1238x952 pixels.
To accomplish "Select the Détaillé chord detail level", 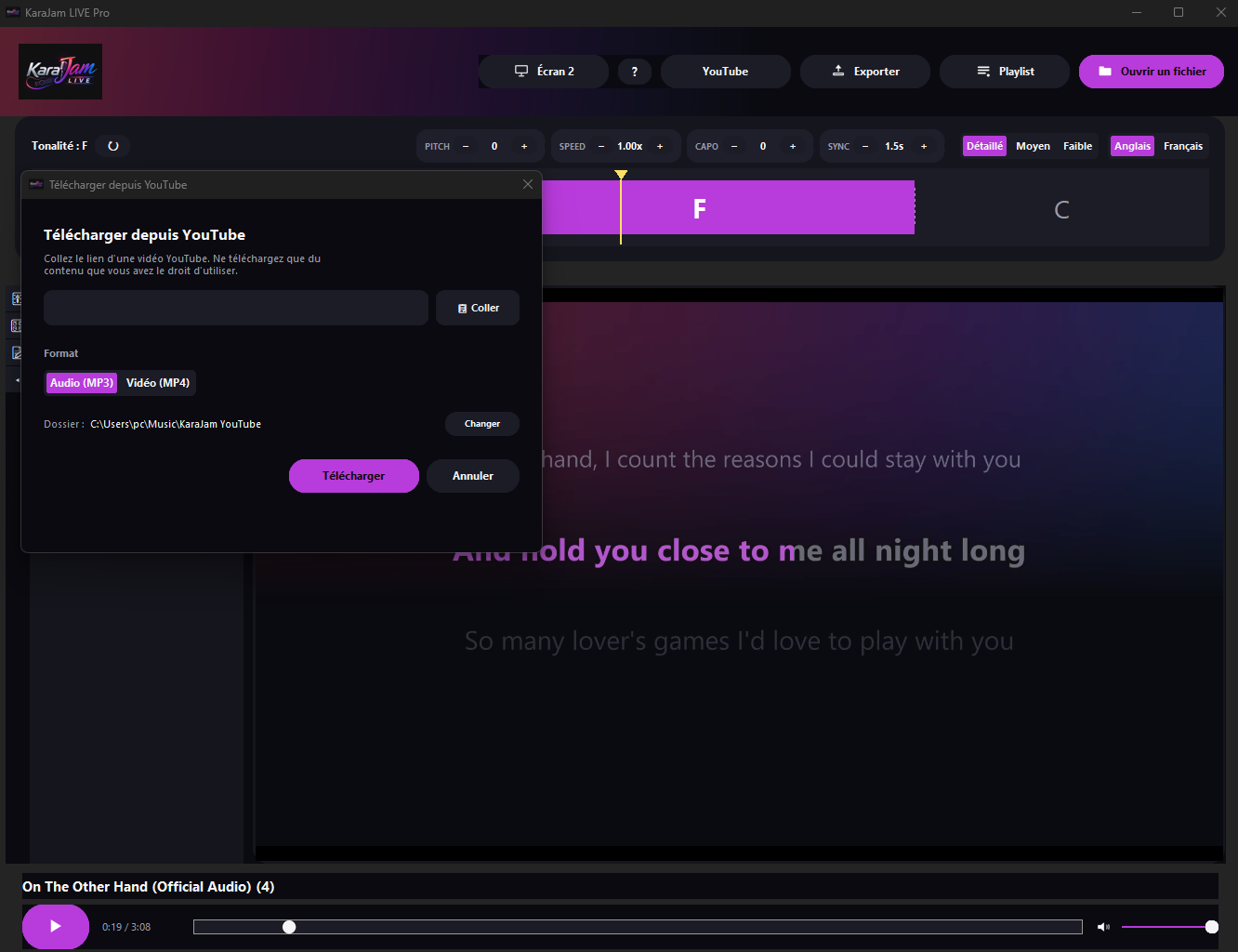I will (984, 146).
